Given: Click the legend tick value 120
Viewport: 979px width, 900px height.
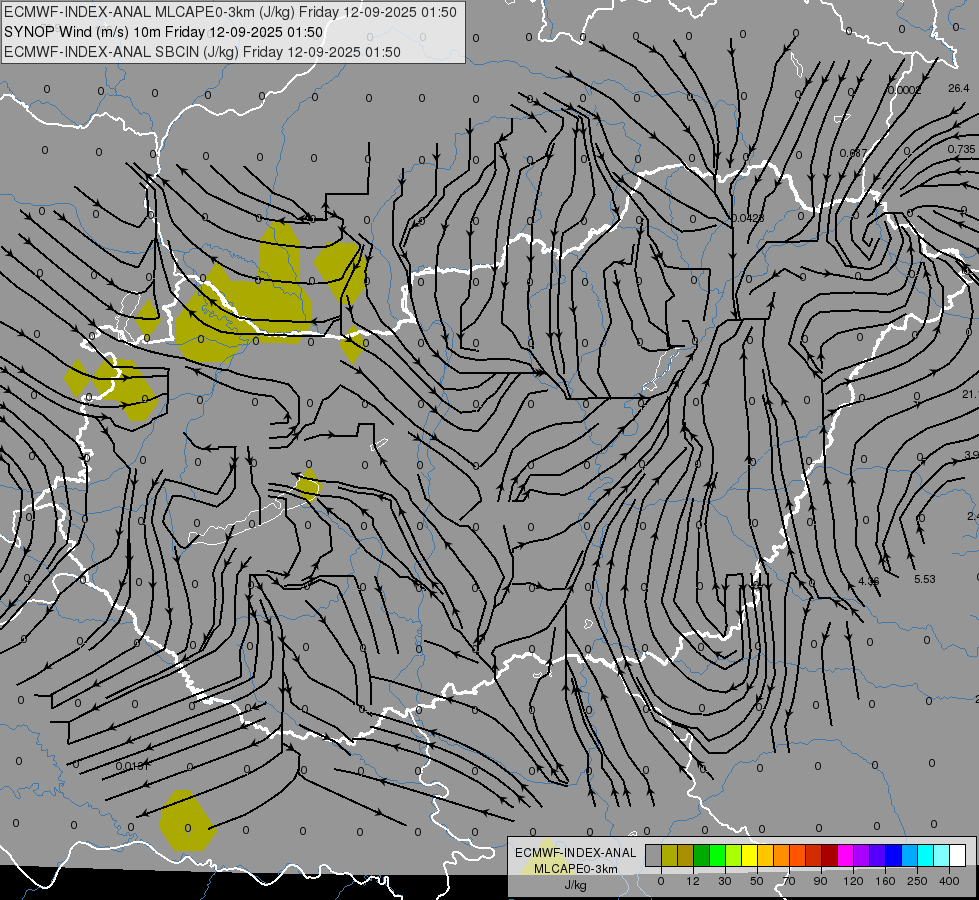Looking at the screenshot, I should coord(854,881).
